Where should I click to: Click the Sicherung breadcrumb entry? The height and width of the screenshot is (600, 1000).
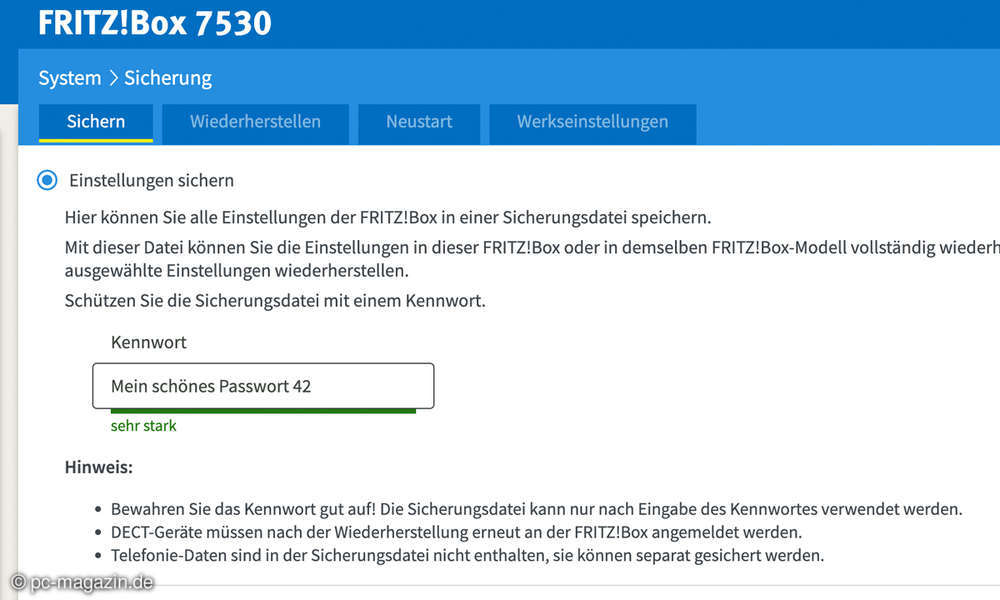point(168,78)
